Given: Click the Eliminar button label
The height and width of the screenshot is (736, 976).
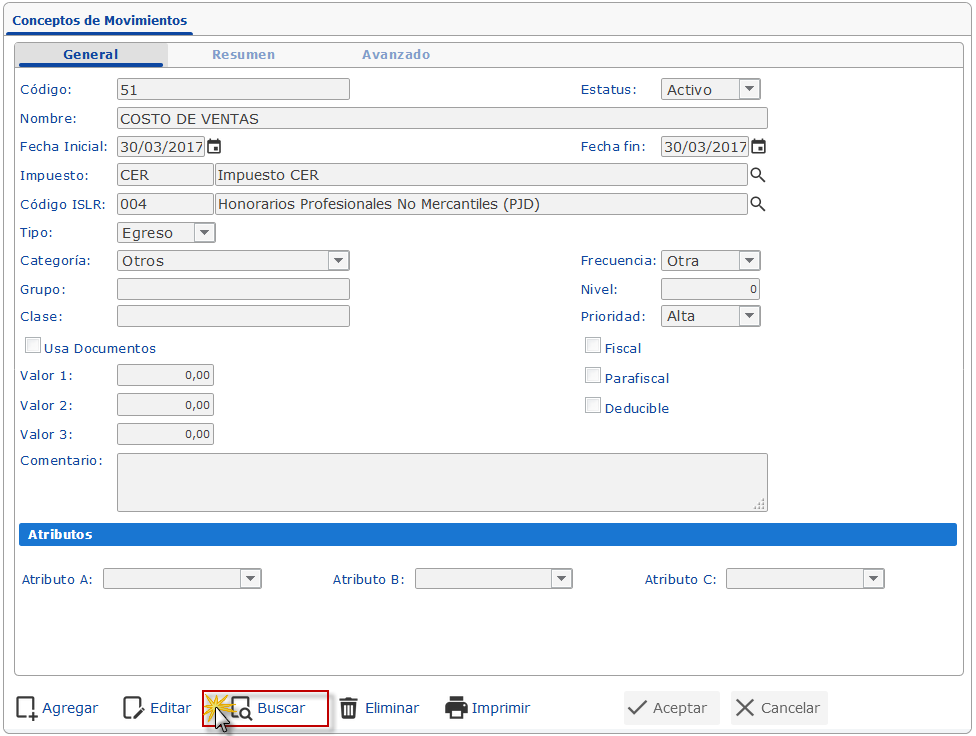Looking at the screenshot, I should [x=392, y=708].
